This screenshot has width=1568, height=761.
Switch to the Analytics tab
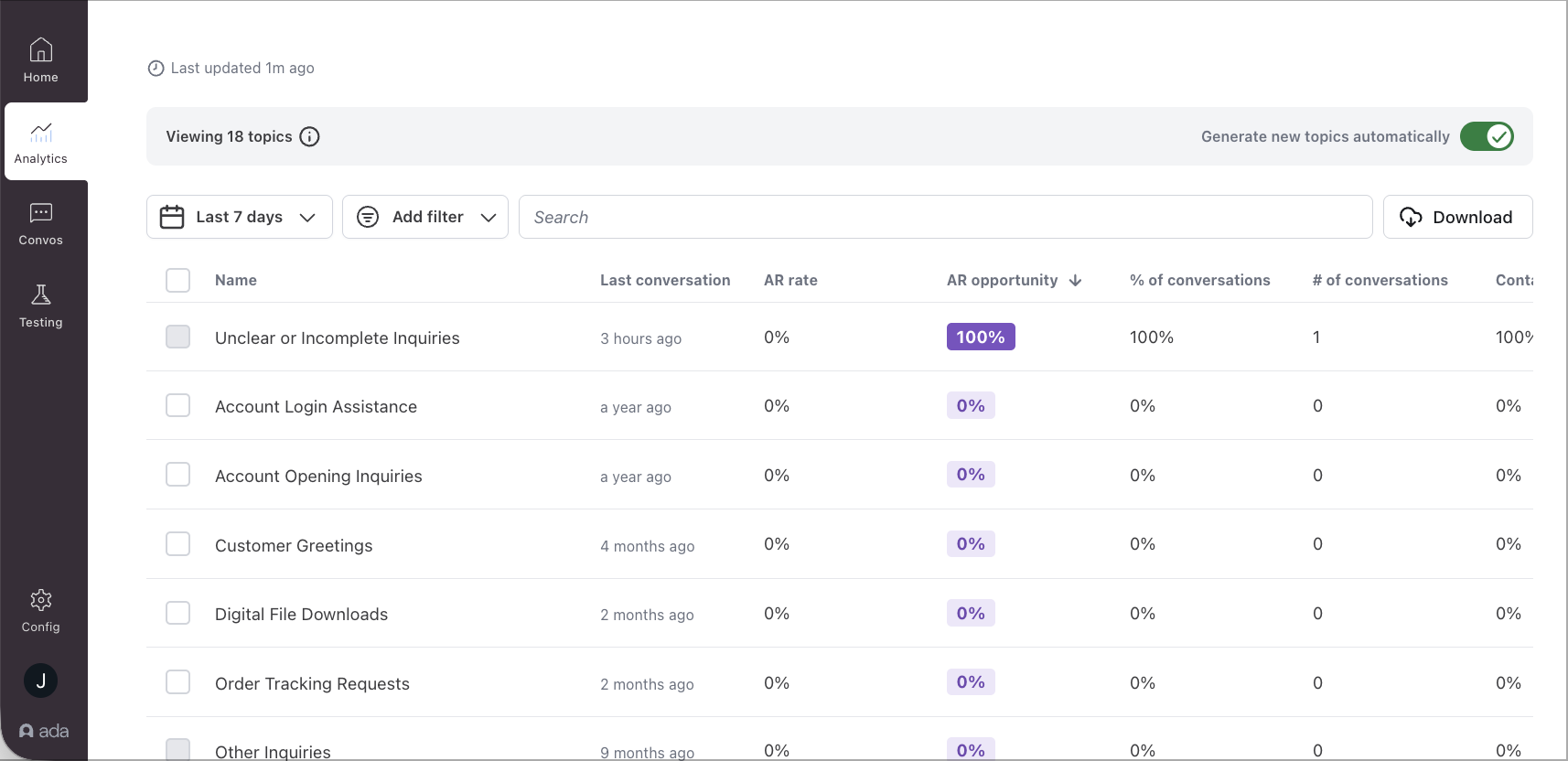click(x=41, y=142)
